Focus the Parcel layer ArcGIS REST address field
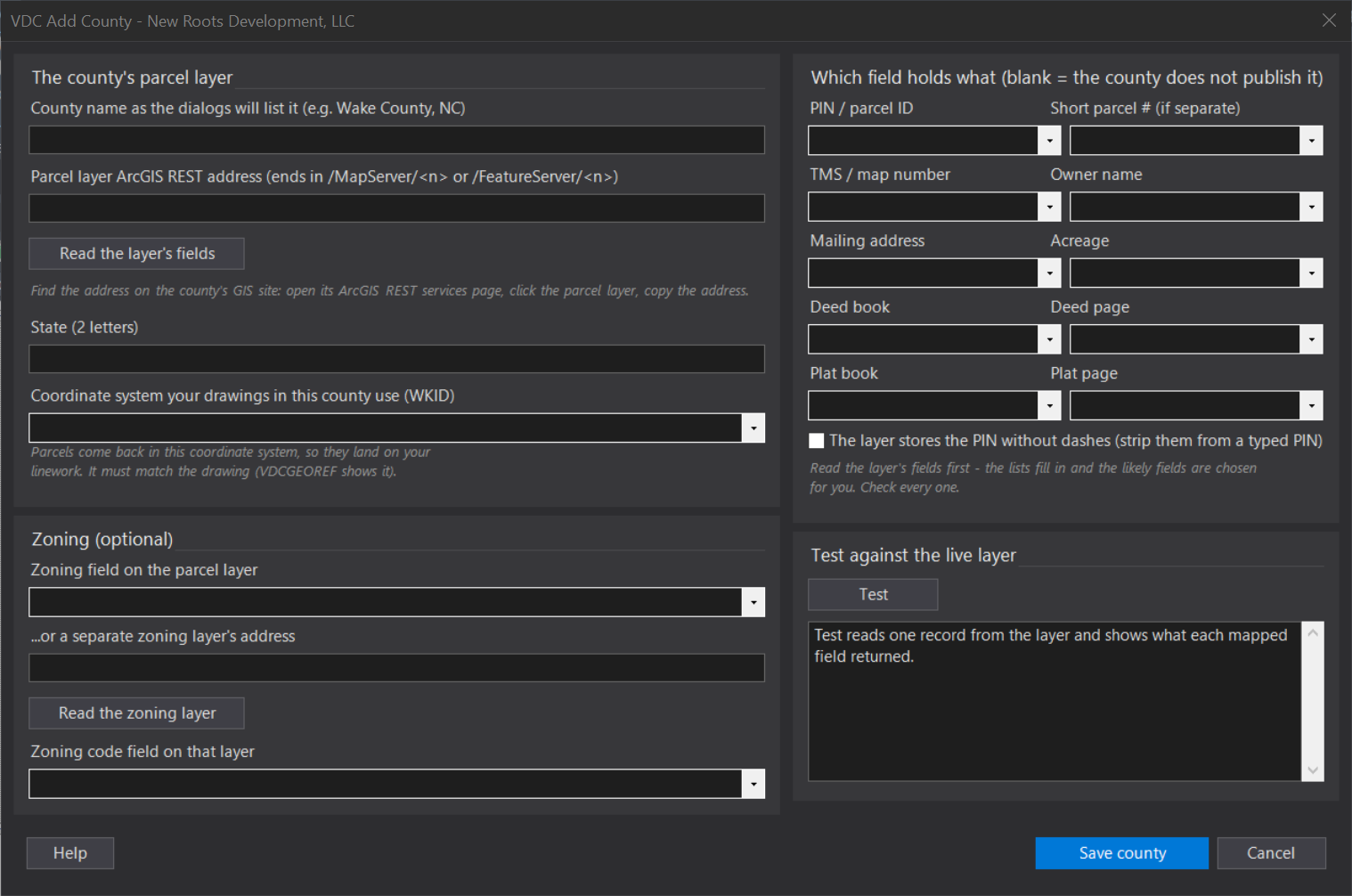1352x896 pixels. pyautogui.click(x=396, y=208)
